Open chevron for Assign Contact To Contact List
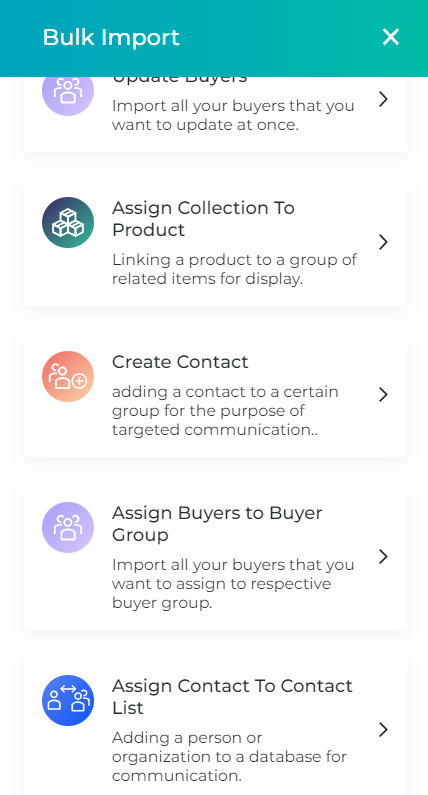Viewport: 428px width, 795px height. [x=383, y=729]
